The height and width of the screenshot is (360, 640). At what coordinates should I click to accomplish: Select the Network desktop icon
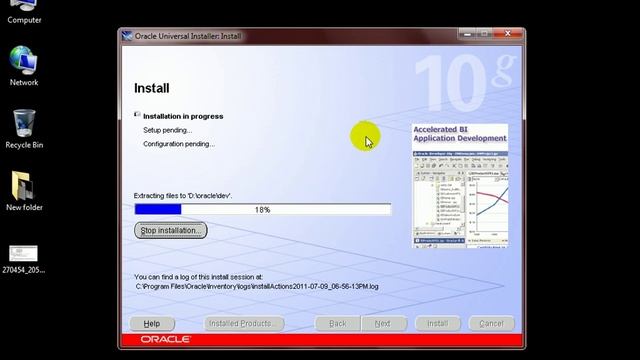point(24,66)
